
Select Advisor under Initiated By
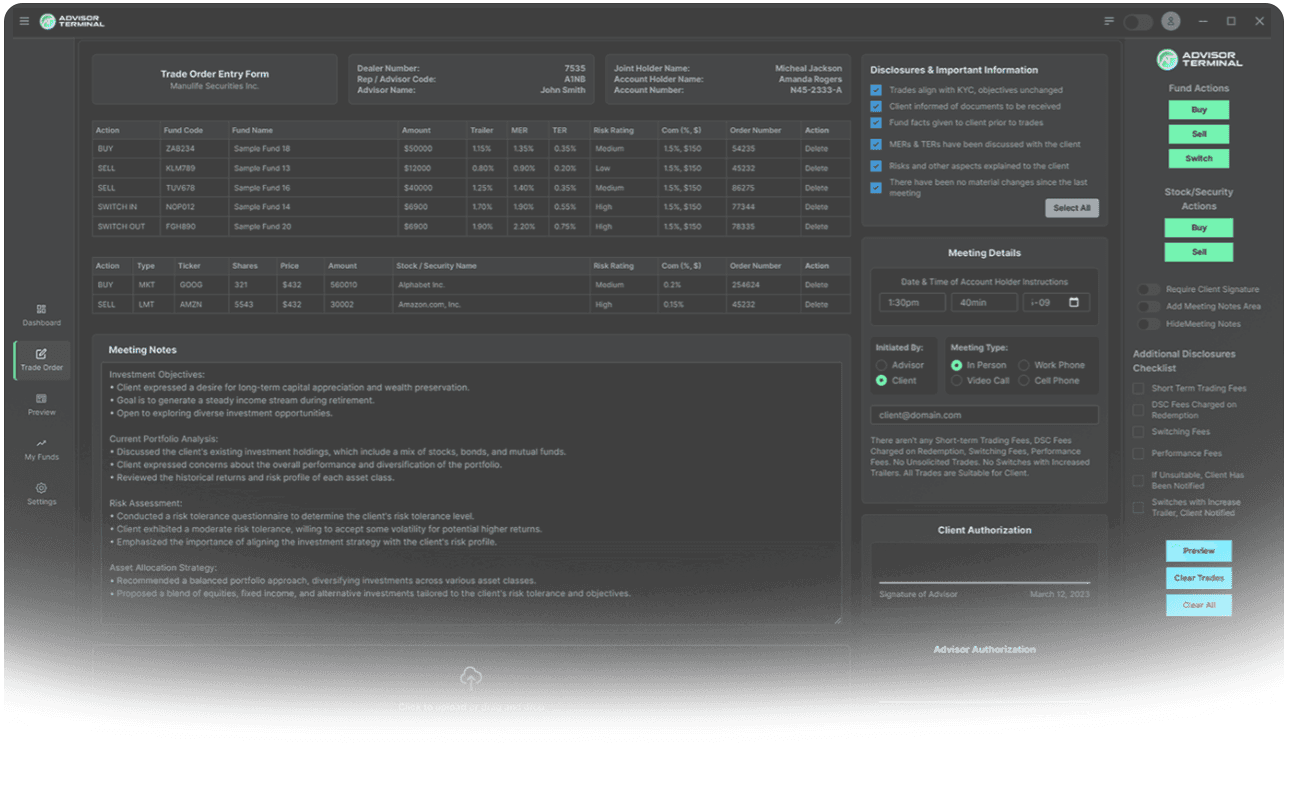[x=881, y=365]
